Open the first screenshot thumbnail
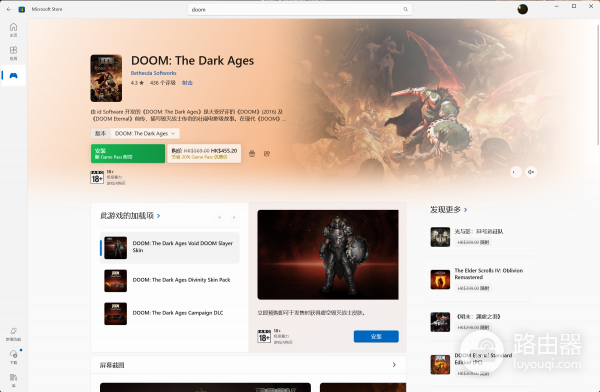Image resolution: width=600 pixels, height=392 pixels. pos(205,387)
